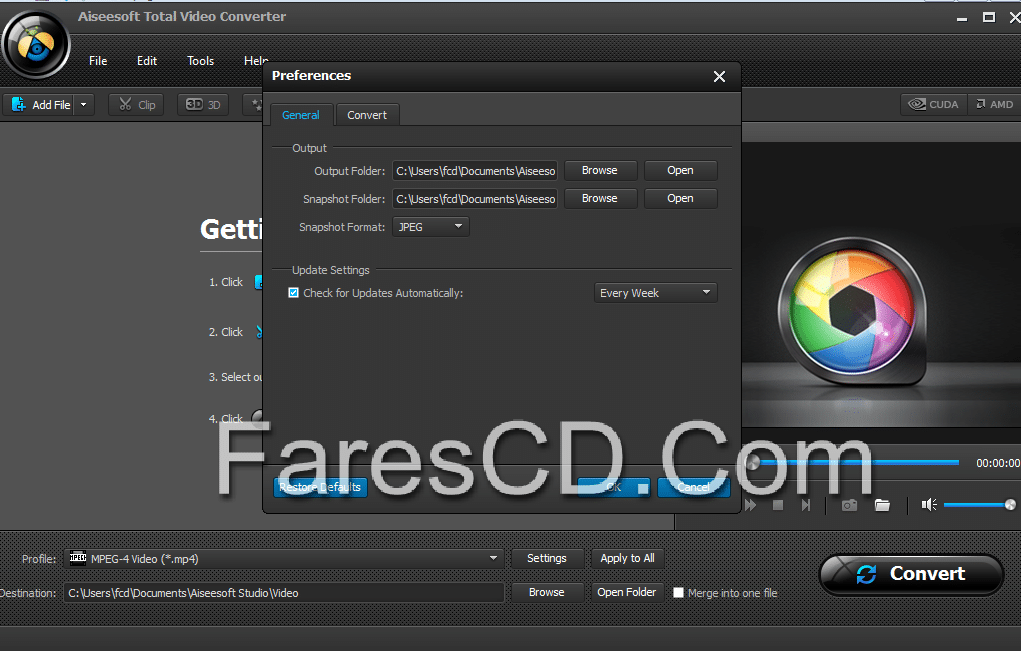Adjust the volume slider
The width and height of the screenshot is (1021, 651).
(979, 505)
